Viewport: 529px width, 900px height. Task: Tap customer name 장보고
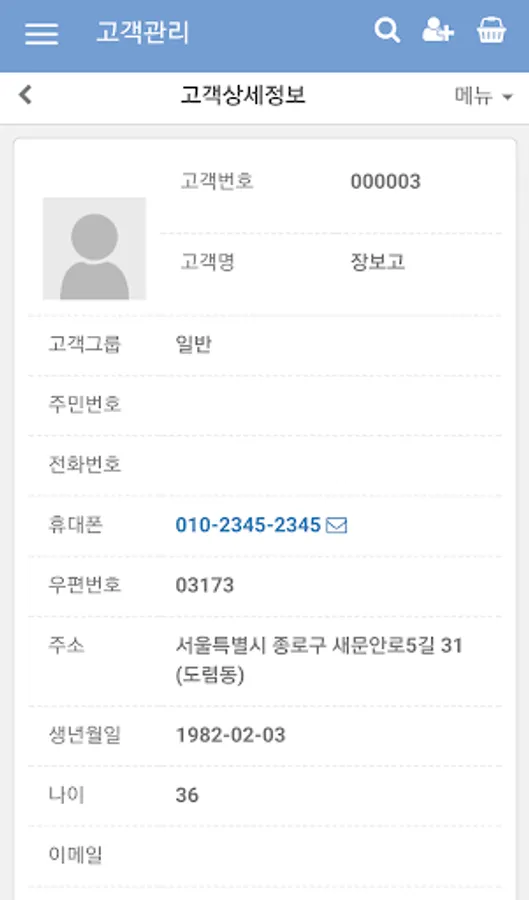click(378, 262)
